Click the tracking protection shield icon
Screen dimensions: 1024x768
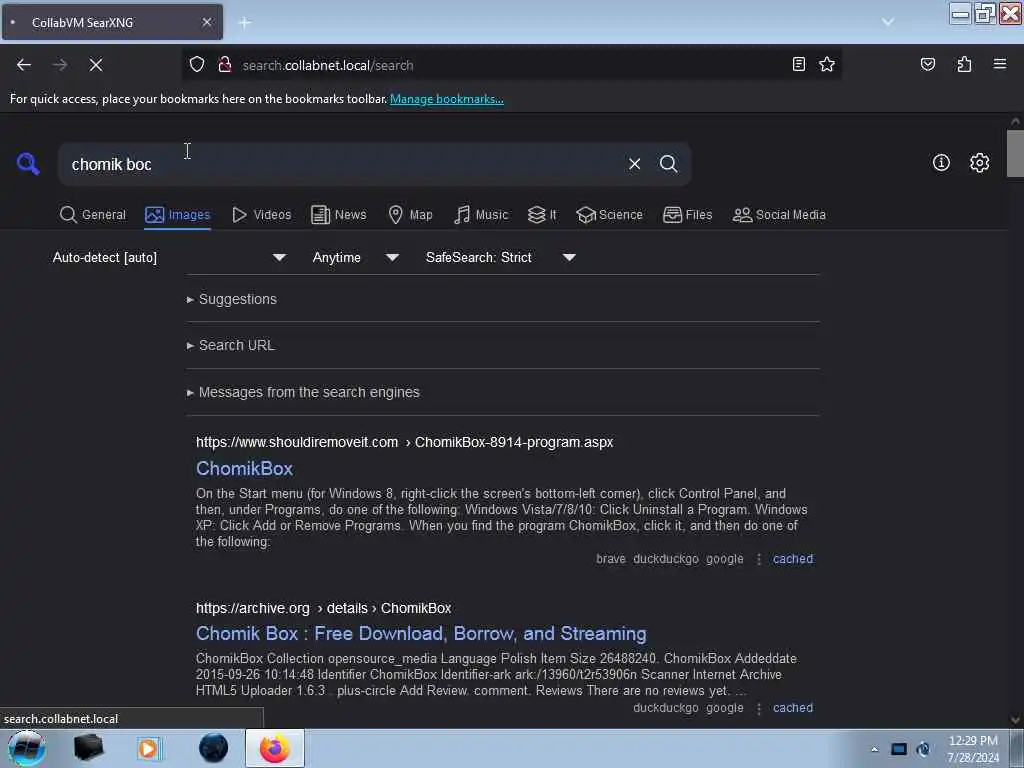click(x=197, y=65)
